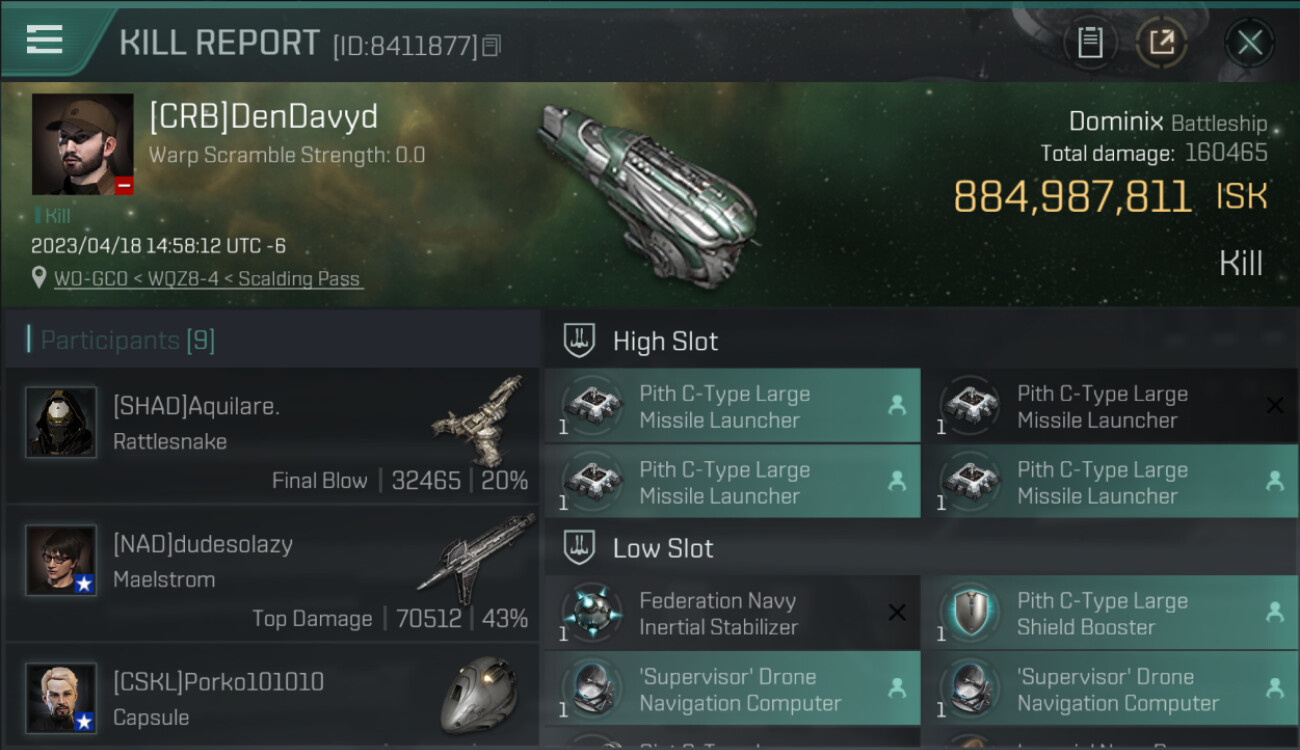Close the kill report window

coord(1249,42)
